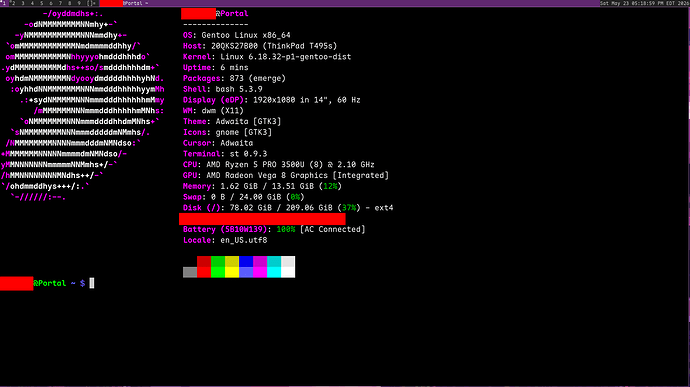Click the '@Portal' header above the separator
Viewport: 690px width, 387px height.
232,14
